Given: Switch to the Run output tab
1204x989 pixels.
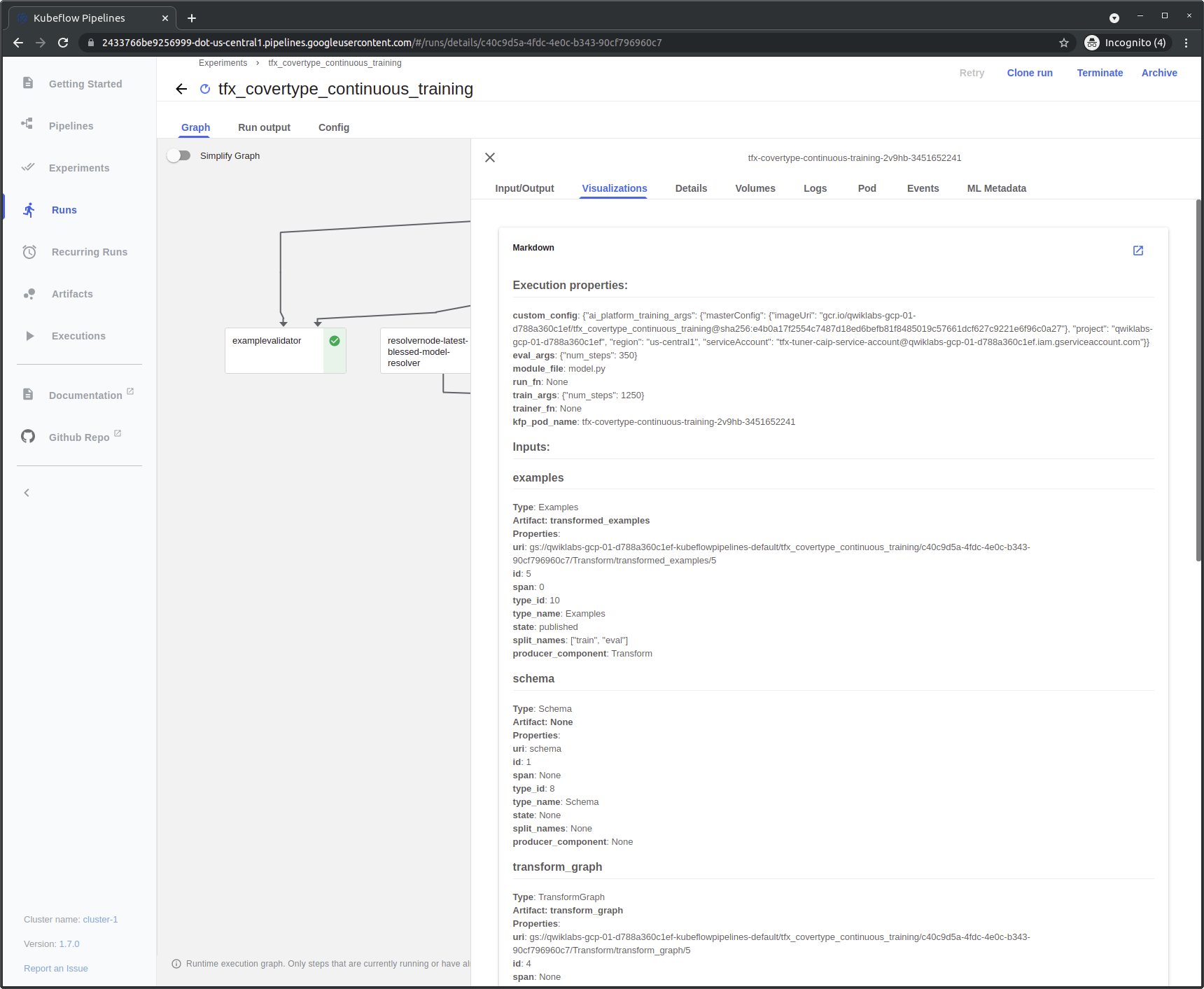Looking at the screenshot, I should pyautogui.click(x=264, y=127).
